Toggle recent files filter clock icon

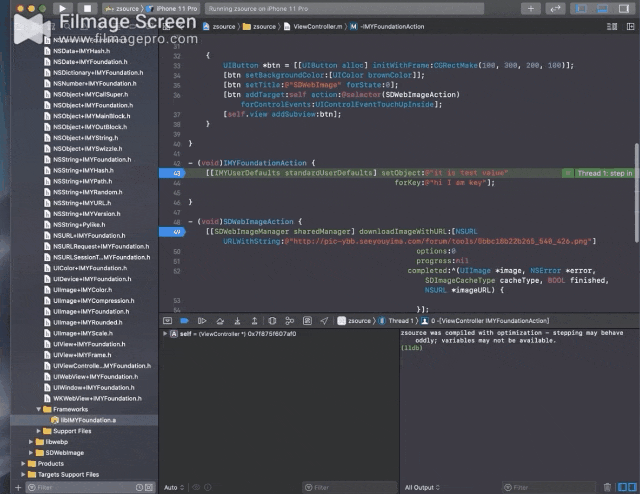pyautogui.click(x=139, y=487)
